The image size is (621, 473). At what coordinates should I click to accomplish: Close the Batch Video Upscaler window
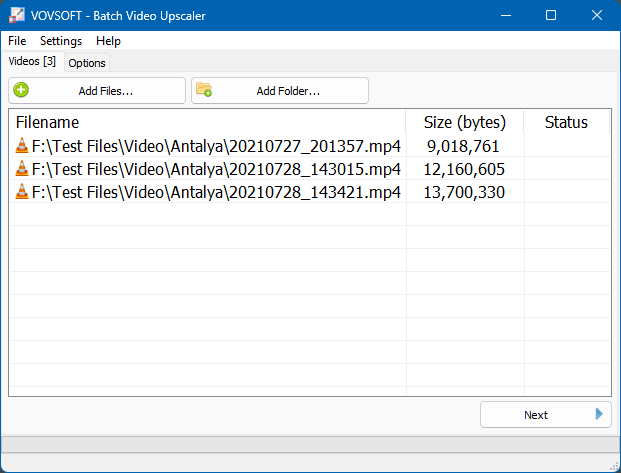(597, 15)
